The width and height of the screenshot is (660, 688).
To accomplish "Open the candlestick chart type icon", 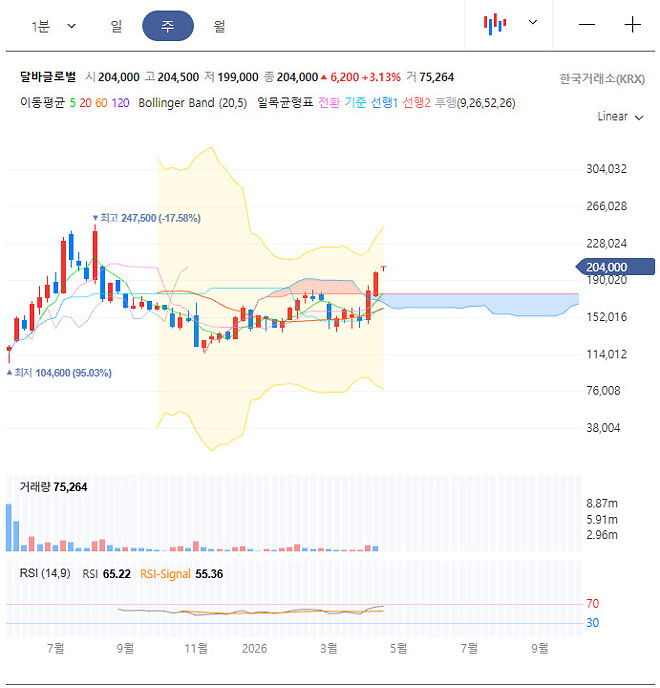I will point(495,24).
